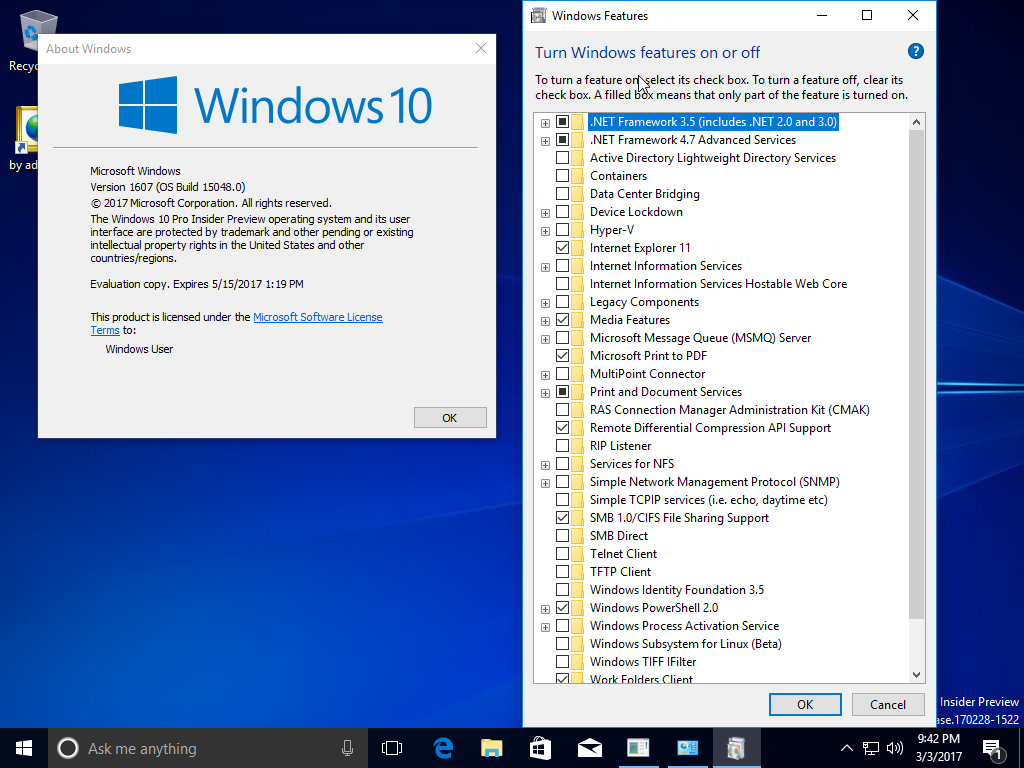
Task: Select Windows Identity Foundation 3.5 row
Action: pyautogui.click(x=677, y=590)
